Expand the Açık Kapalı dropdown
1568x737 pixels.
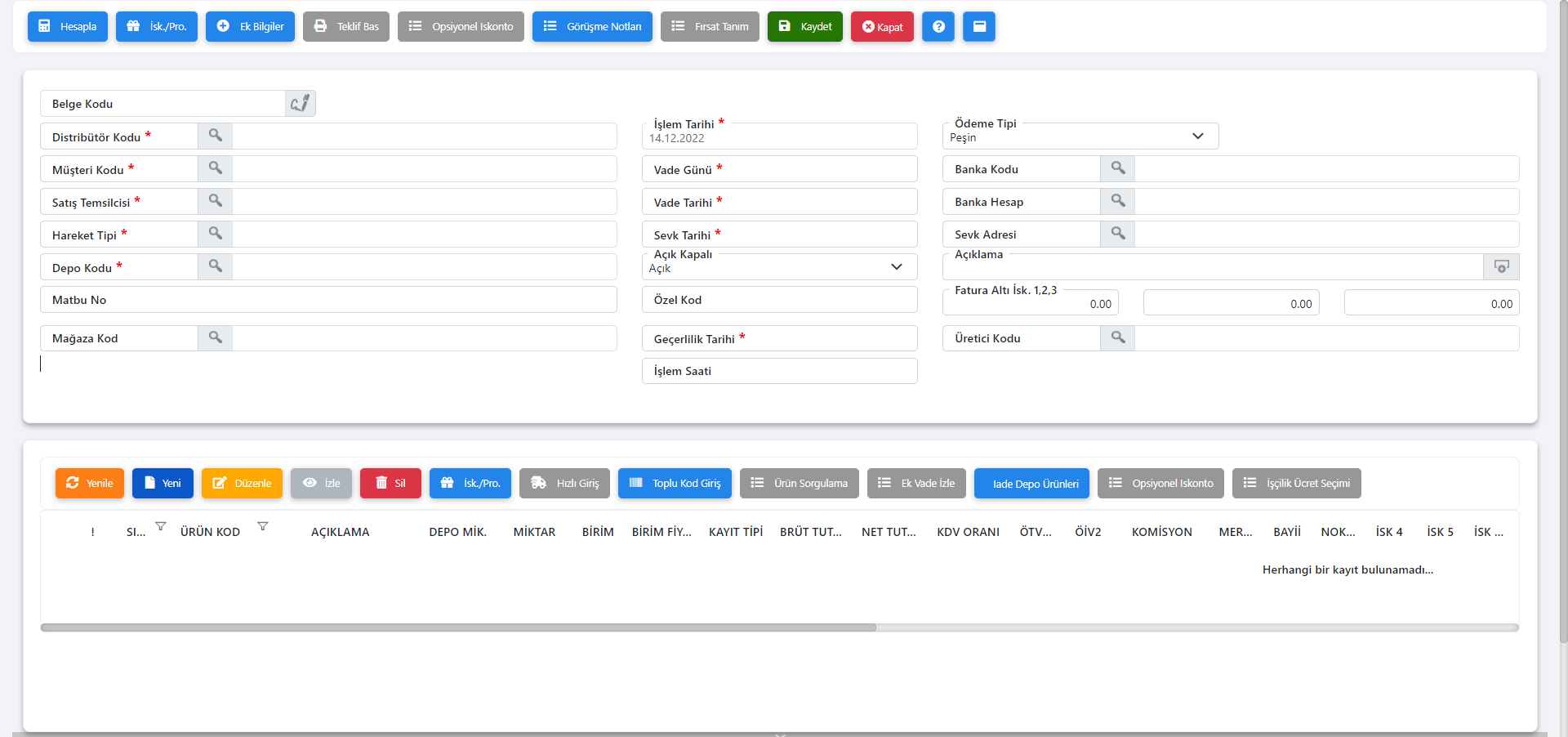click(896, 267)
